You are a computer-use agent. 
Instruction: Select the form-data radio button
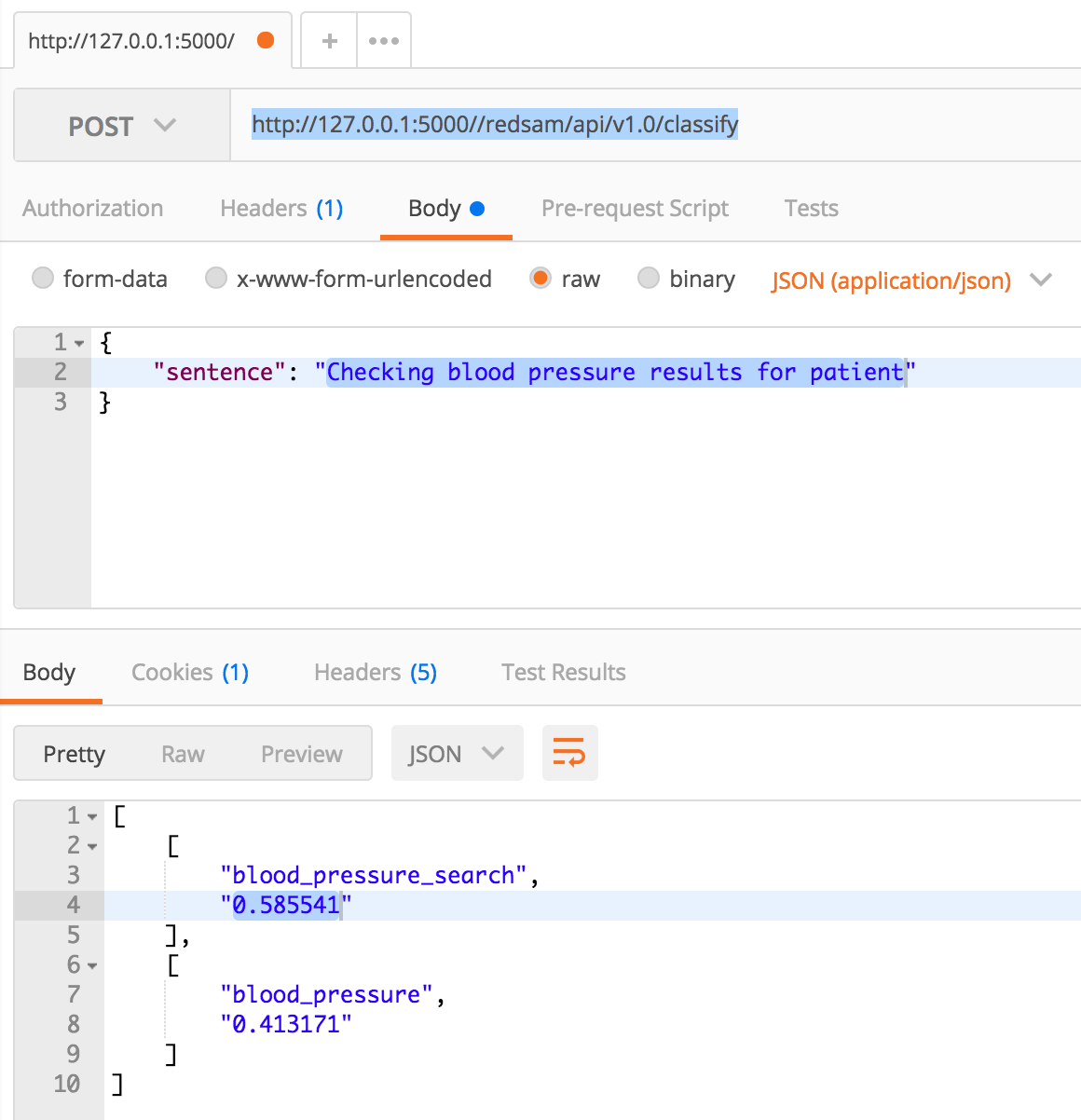point(43,278)
